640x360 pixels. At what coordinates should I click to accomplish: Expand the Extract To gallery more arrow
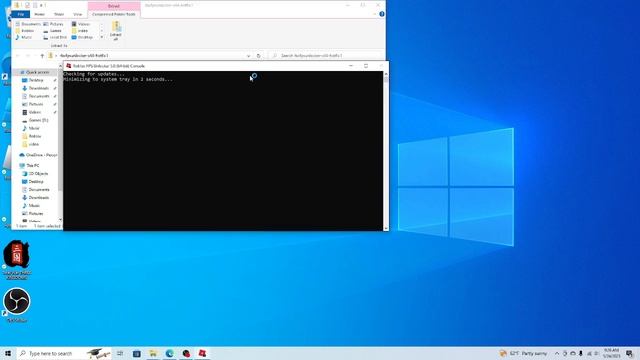point(102,37)
